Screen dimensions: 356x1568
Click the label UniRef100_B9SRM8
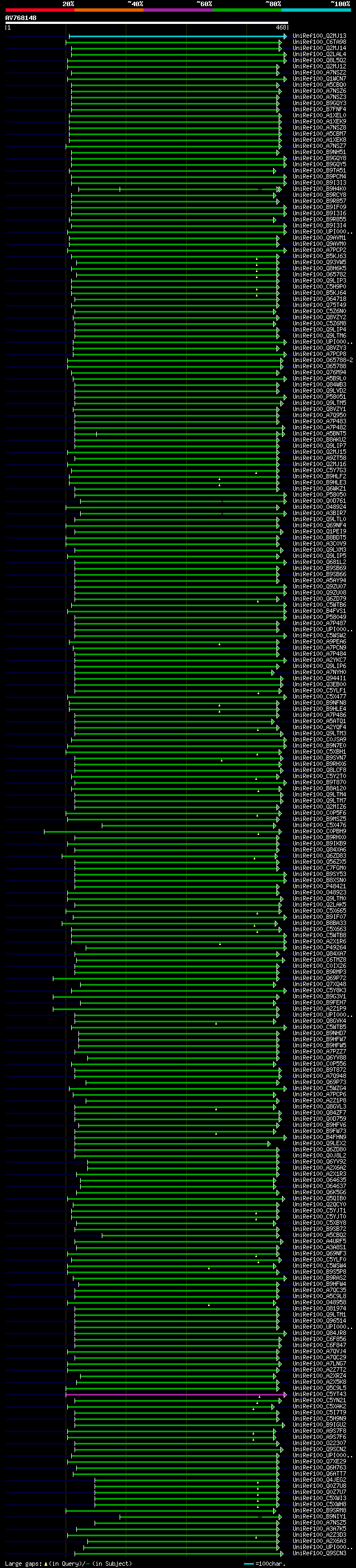point(319,1511)
